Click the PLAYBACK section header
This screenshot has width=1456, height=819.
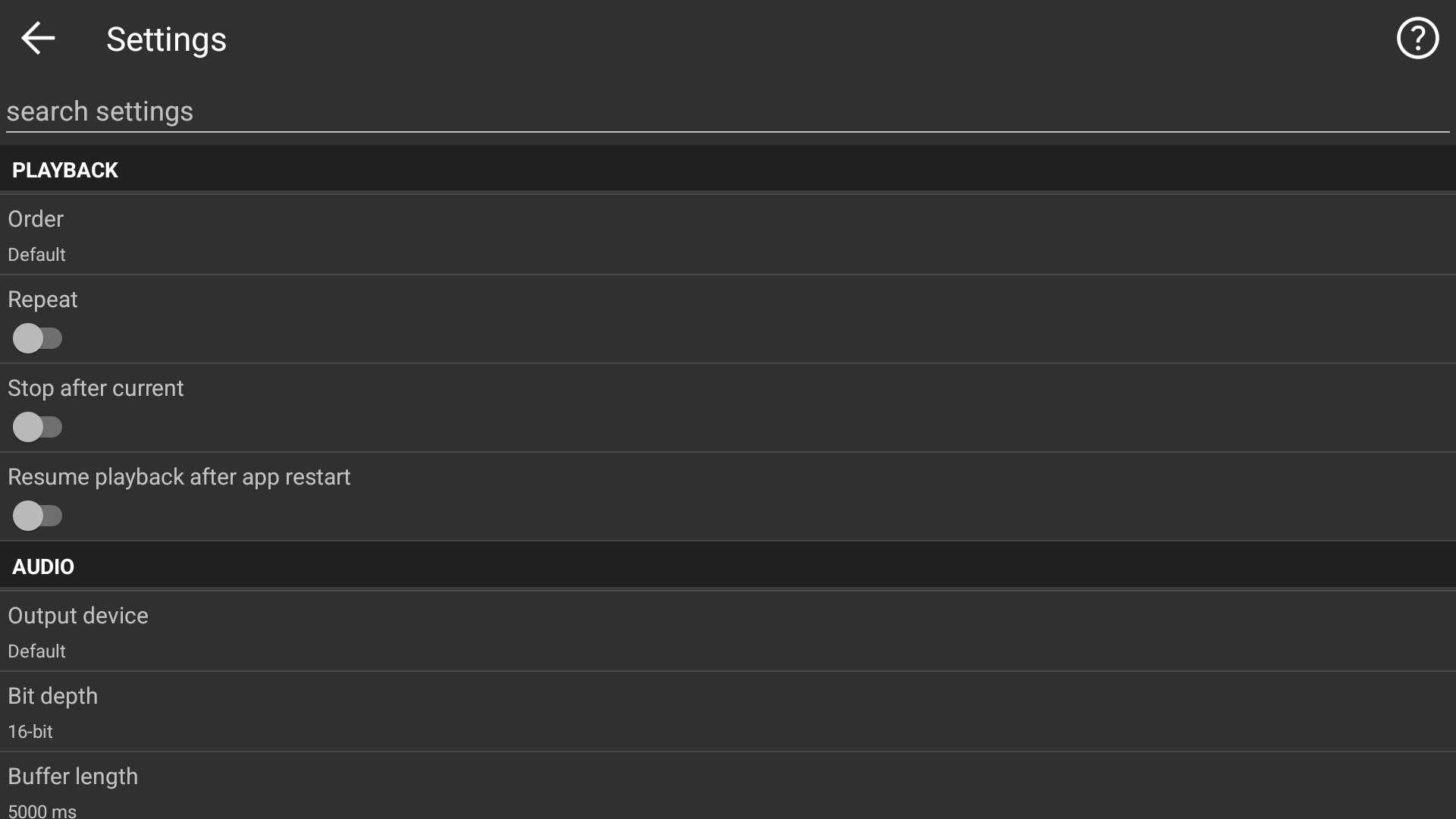click(65, 170)
